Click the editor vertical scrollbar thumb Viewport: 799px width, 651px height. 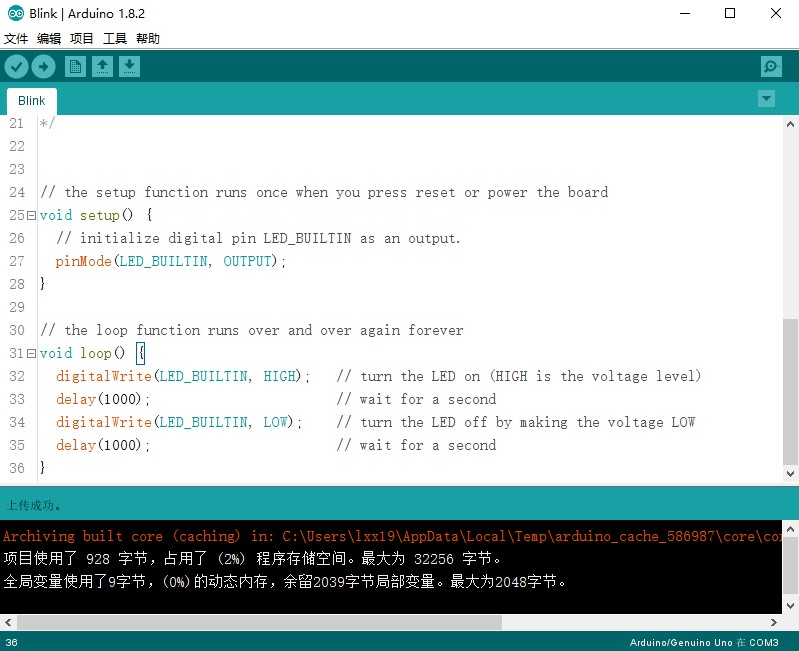(790, 391)
